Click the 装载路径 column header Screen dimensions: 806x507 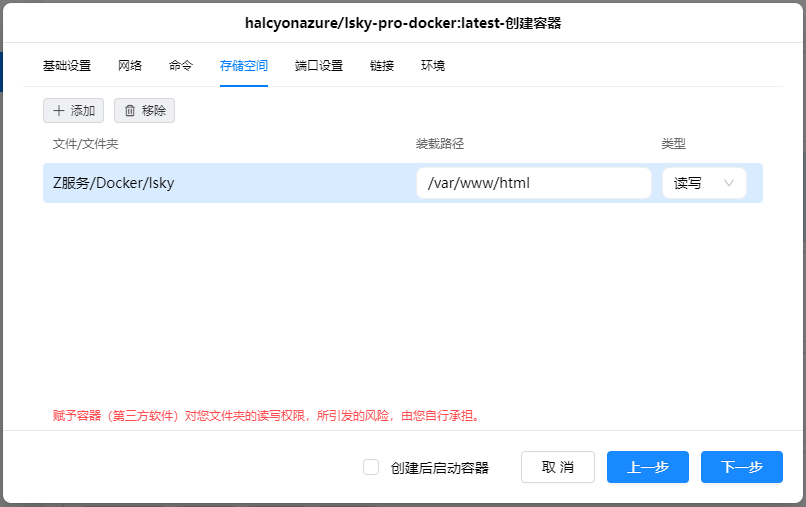click(x=440, y=144)
